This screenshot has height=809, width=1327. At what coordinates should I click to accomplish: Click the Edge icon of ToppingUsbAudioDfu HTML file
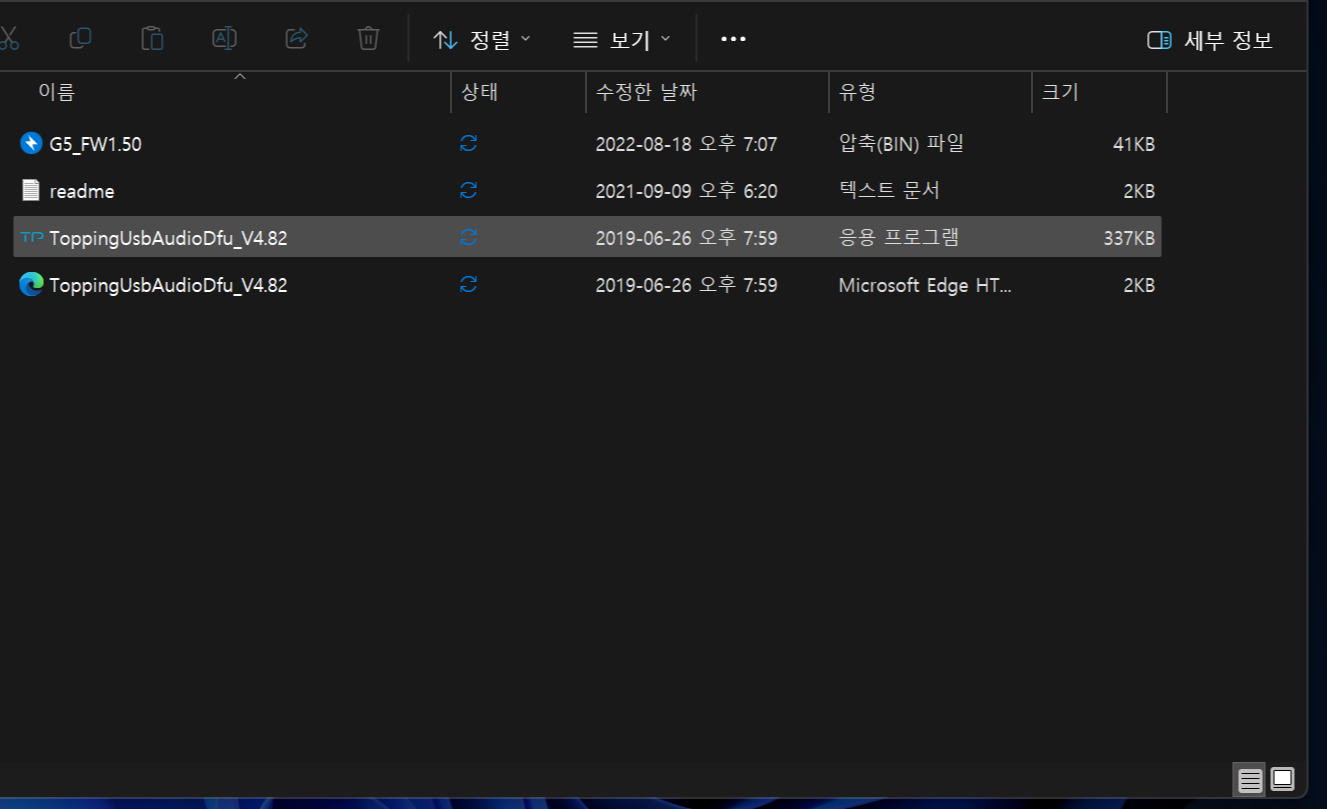(31, 285)
